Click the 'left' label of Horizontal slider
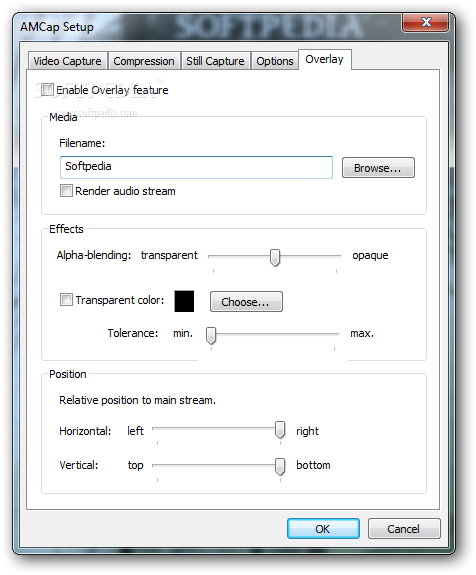Image resolution: width=476 pixels, height=575 pixels. 135,431
